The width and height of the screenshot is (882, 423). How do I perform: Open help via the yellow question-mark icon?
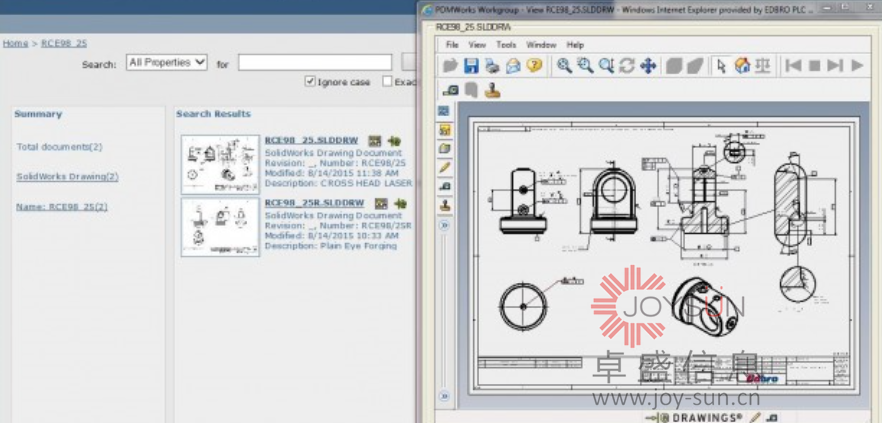click(534, 65)
